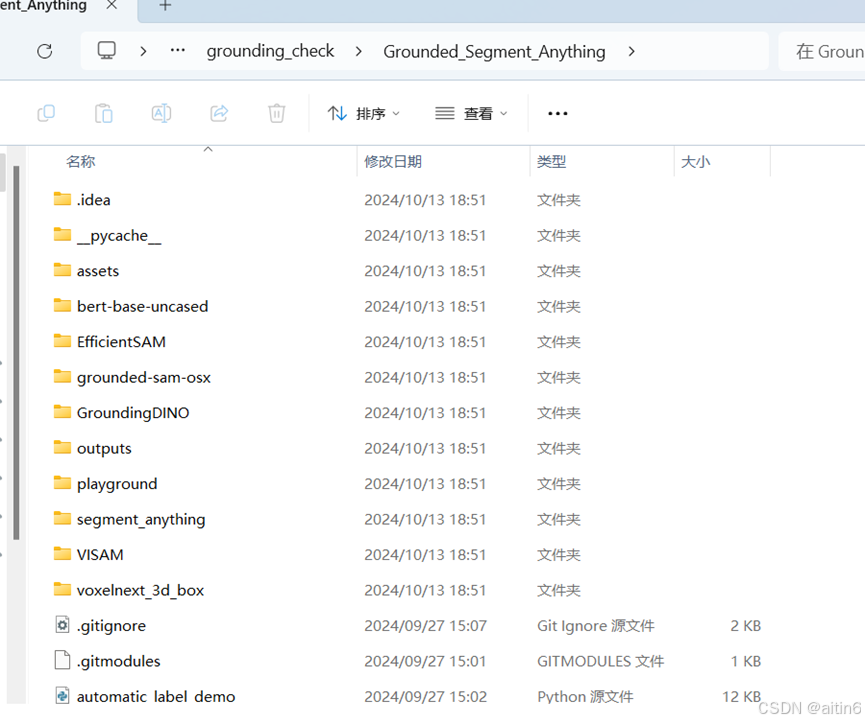
Task: Click the Copy icon in toolbar
Action: point(46,114)
